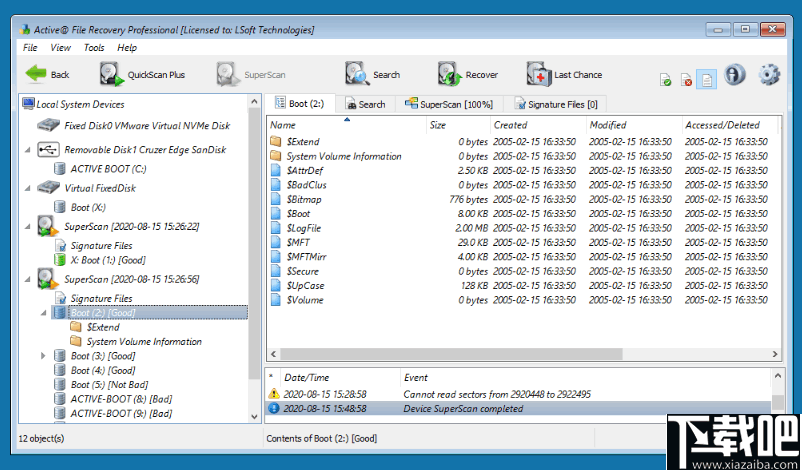Open the File menu

(x=30, y=48)
